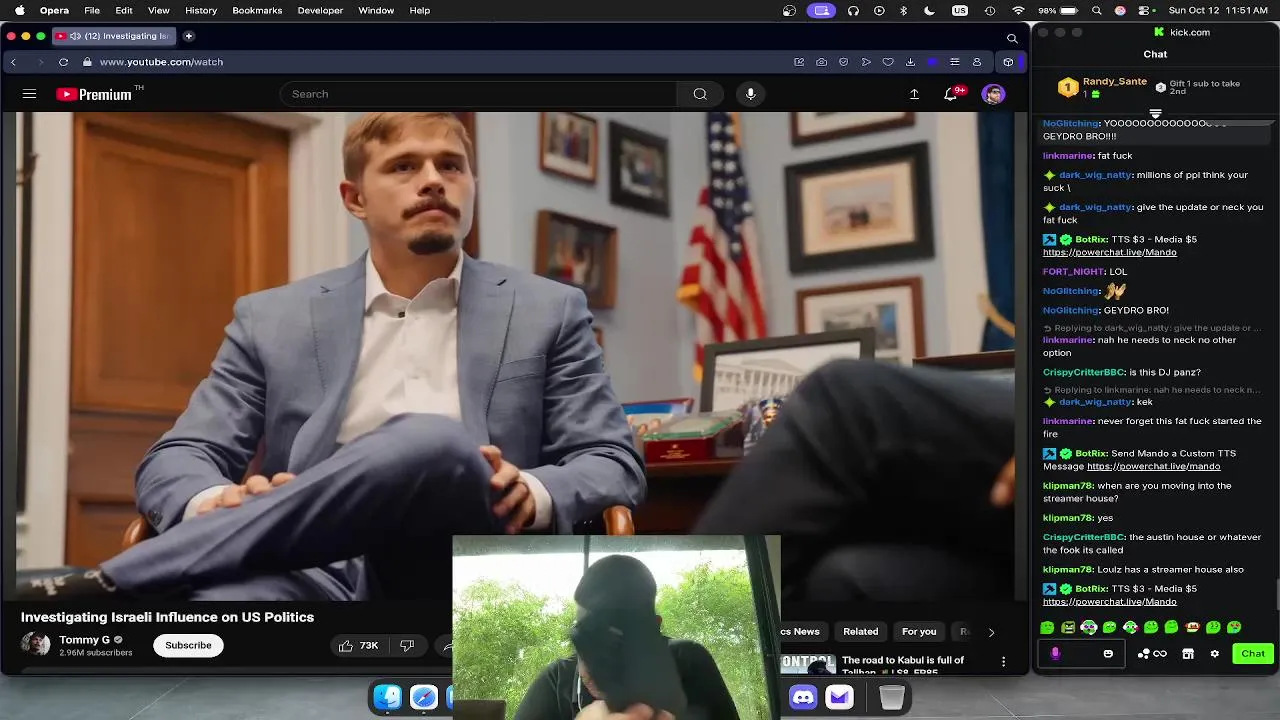Image resolution: width=1280 pixels, height=720 pixels.
Task: Click the YouTube search magnifier button
Action: [700, 94]
